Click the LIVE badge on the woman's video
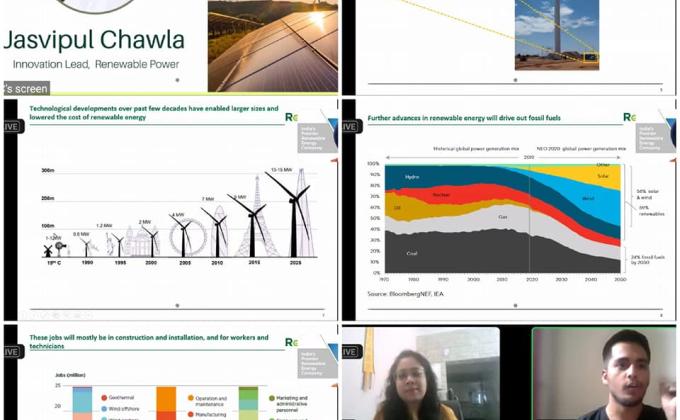This screenshot has height=420, width=680. (350, 351)
